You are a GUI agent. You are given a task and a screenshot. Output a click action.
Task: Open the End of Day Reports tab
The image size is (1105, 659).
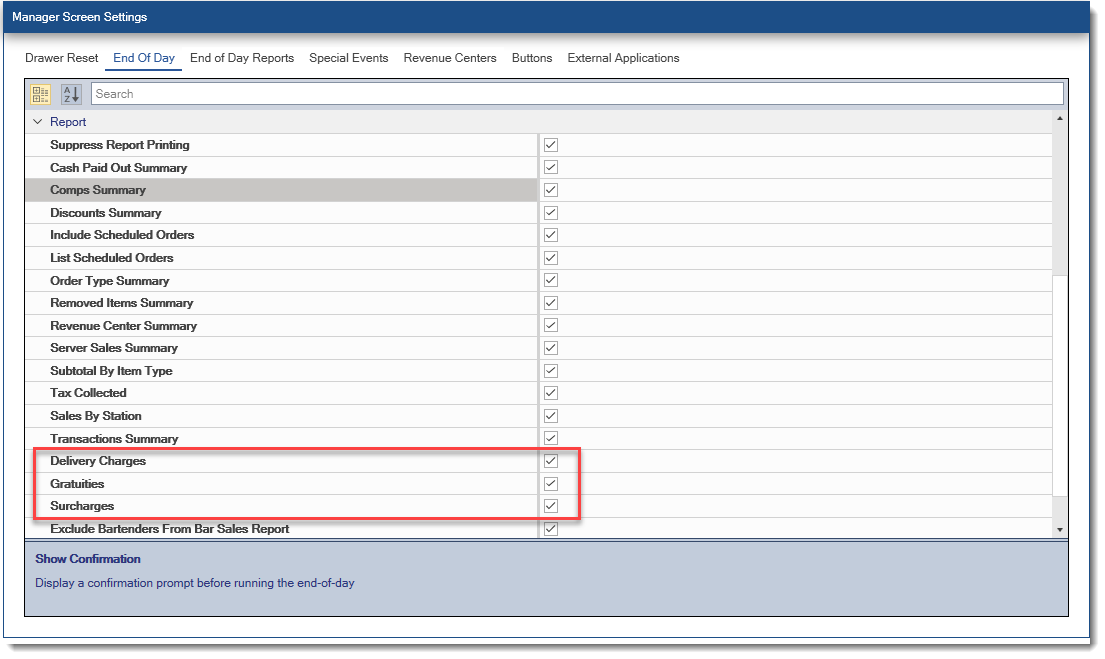[x=242, y=58]
